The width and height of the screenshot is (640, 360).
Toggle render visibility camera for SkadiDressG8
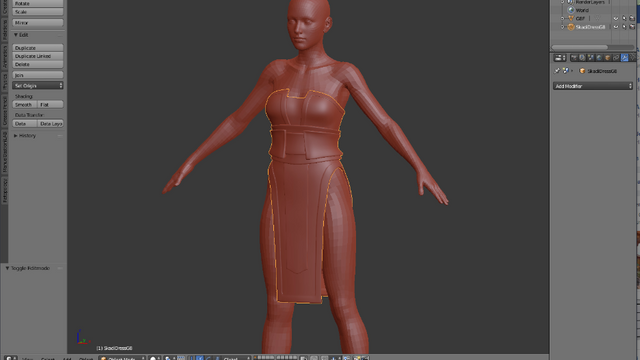pos(632,27)
